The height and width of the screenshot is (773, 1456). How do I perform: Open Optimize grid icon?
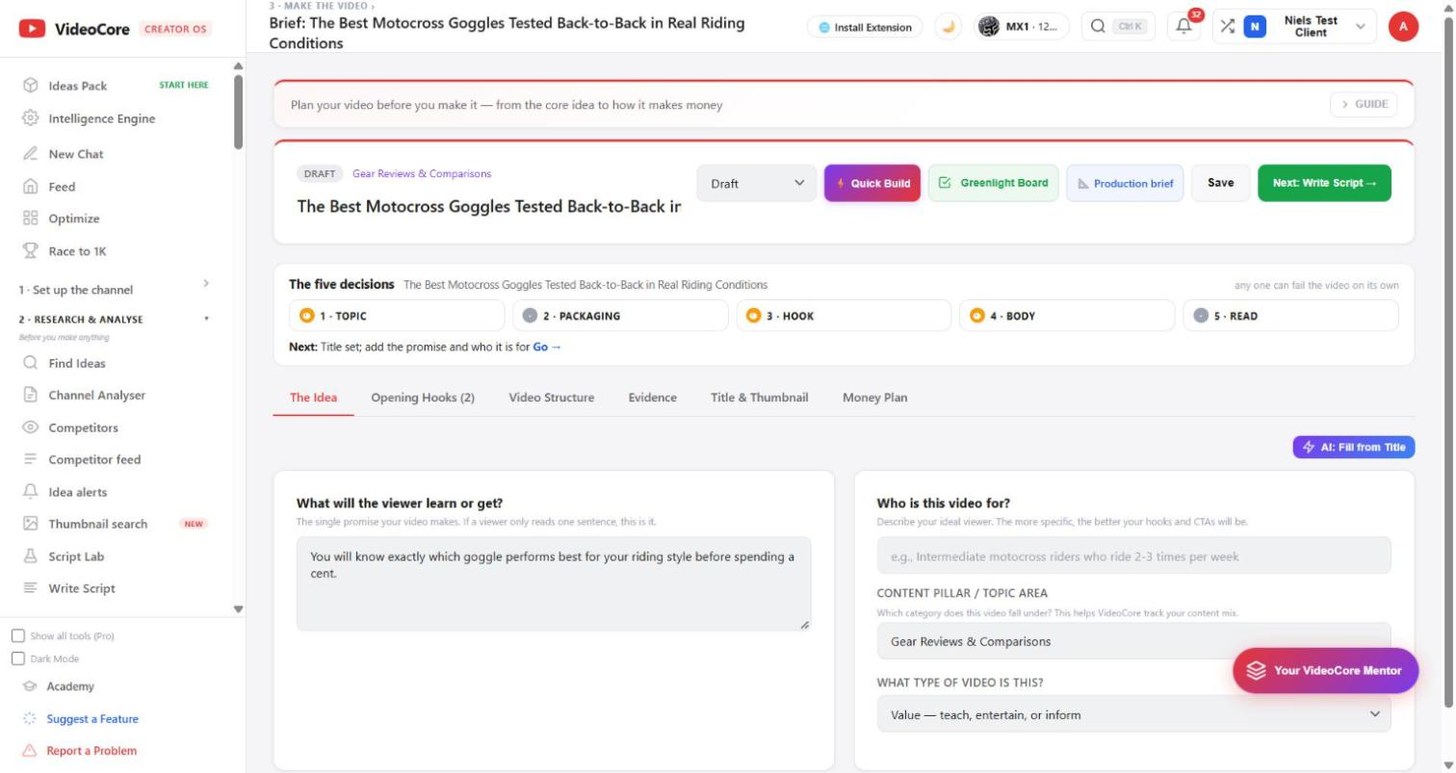(30, 218)
